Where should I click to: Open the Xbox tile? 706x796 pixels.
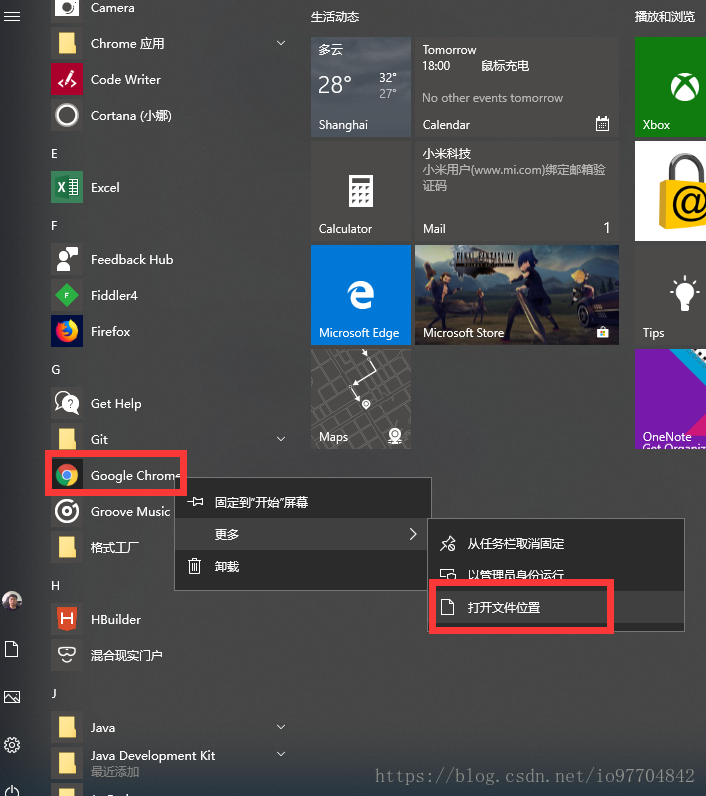tap(670, 87)
